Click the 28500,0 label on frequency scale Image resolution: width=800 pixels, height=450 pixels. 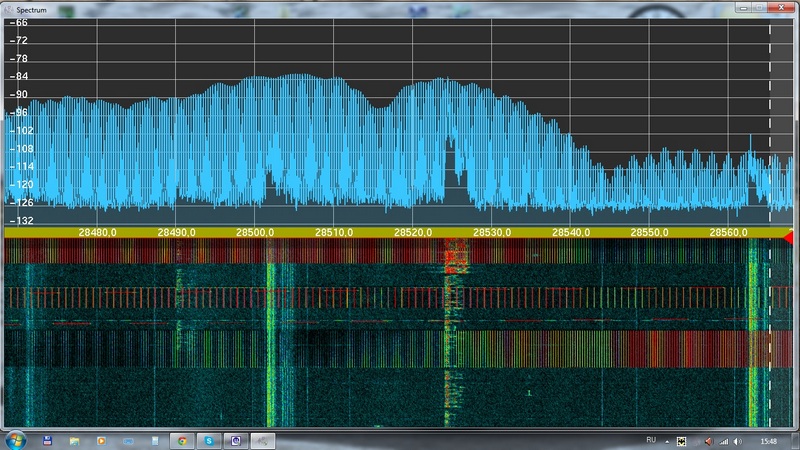click(253, 232)
